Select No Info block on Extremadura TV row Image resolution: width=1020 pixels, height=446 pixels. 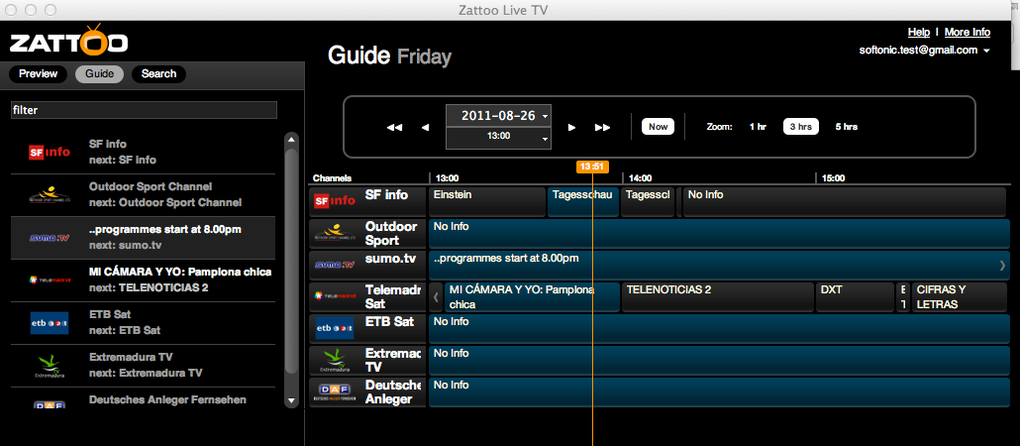pyautogui.click(x=719, y=360)
